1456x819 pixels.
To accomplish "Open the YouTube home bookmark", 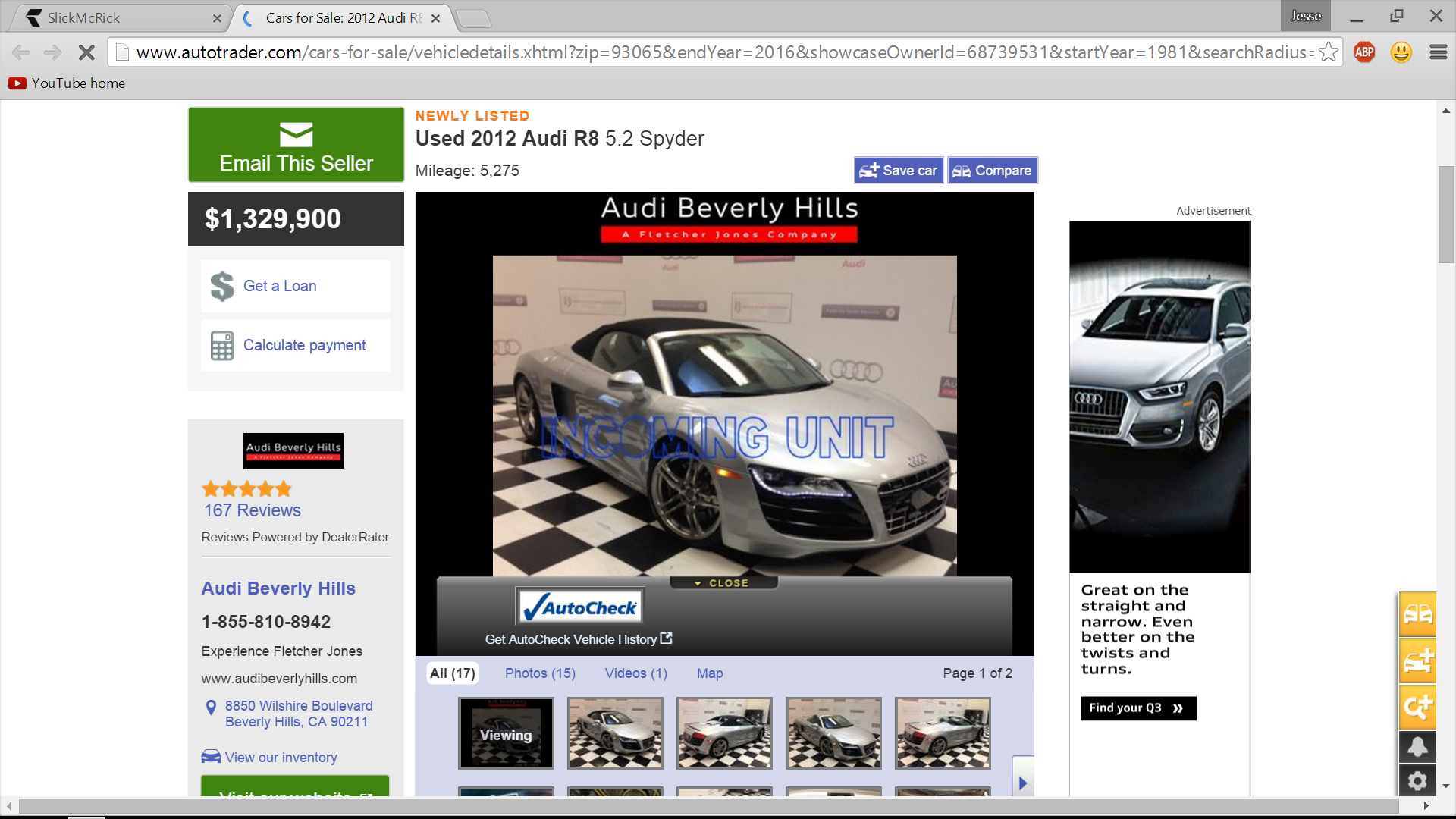I will [x=67, y=83].
